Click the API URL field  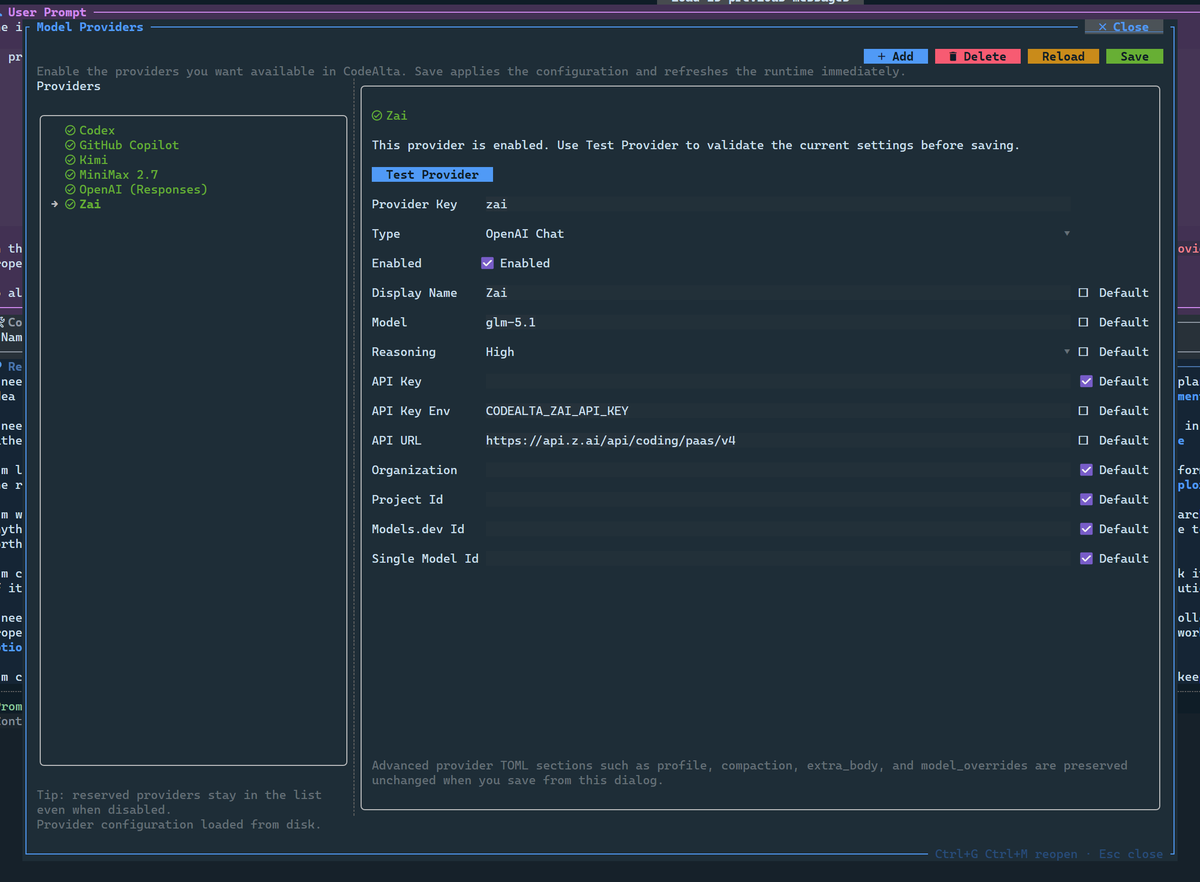click(777, 440)
